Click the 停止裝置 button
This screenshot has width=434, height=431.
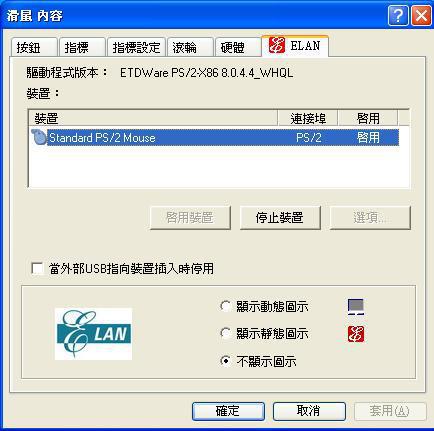[x=280, y=218]
